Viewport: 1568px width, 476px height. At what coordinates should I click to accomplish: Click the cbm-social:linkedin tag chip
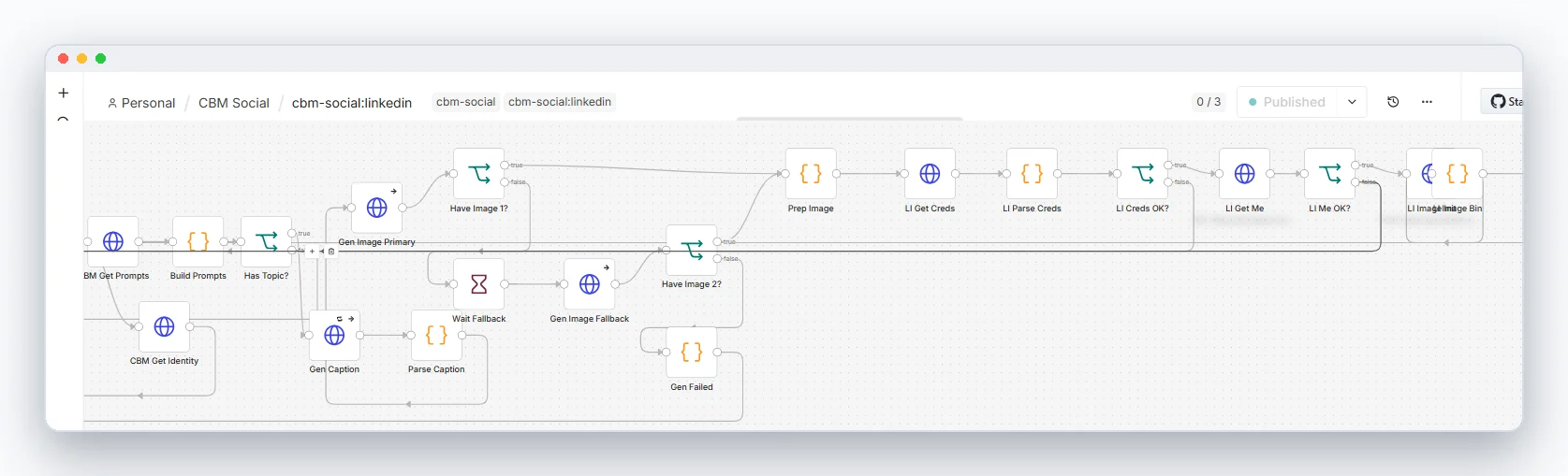pyautogui.click(x=560, y=102)
